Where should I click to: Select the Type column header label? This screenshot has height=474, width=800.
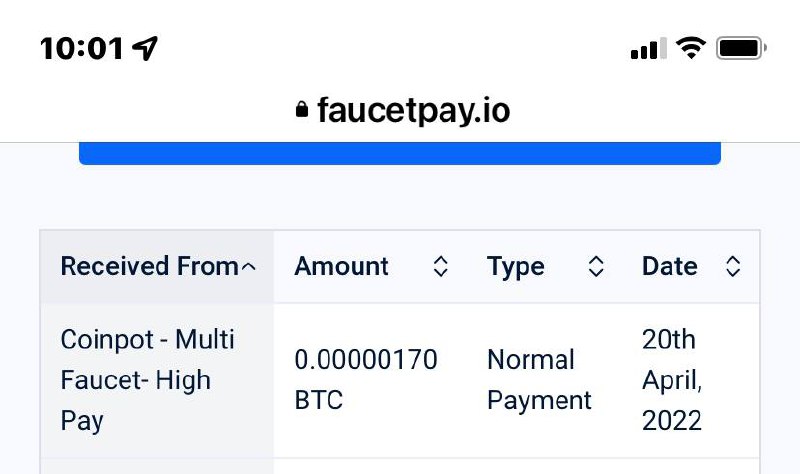click(516, 267)
